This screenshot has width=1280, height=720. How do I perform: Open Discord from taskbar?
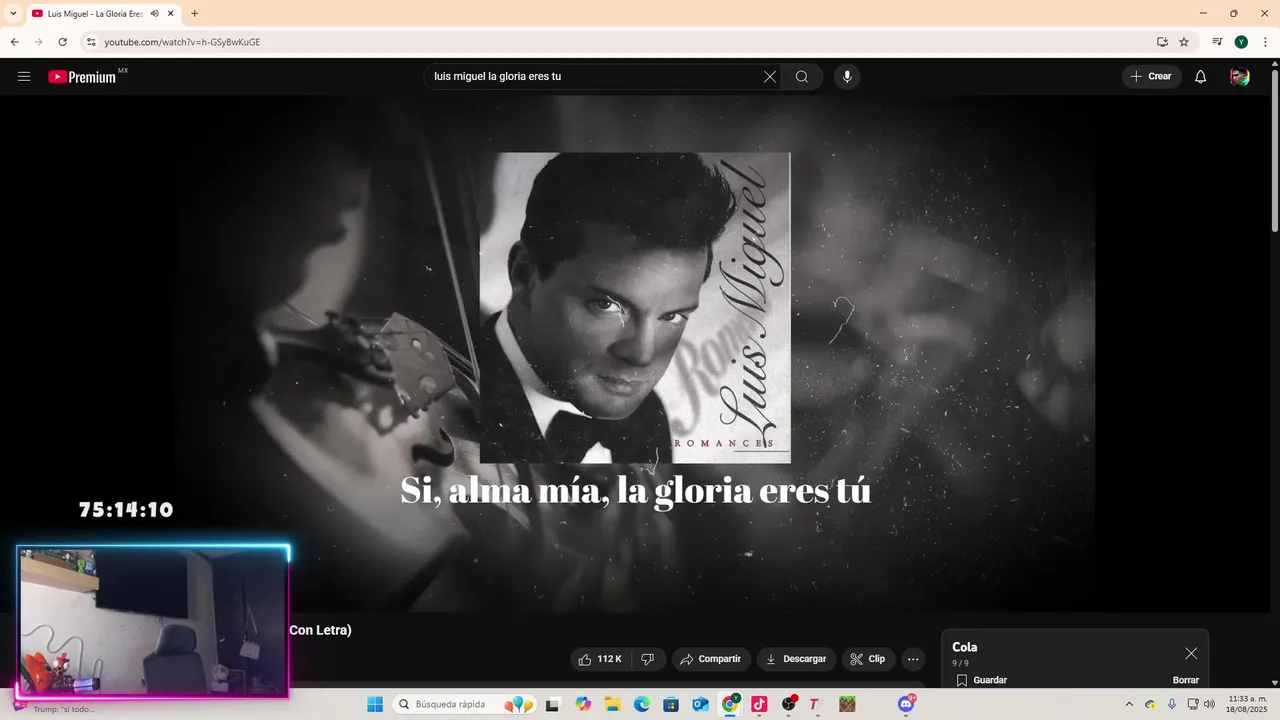pos(906,704)
